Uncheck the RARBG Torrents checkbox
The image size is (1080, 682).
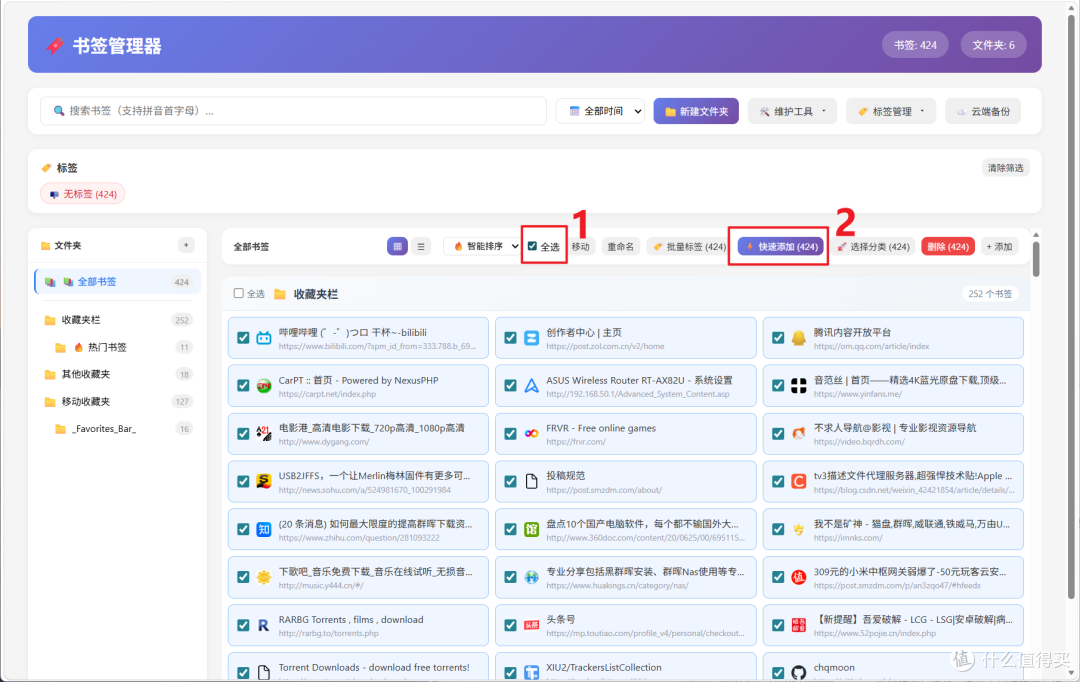(243, 625)
